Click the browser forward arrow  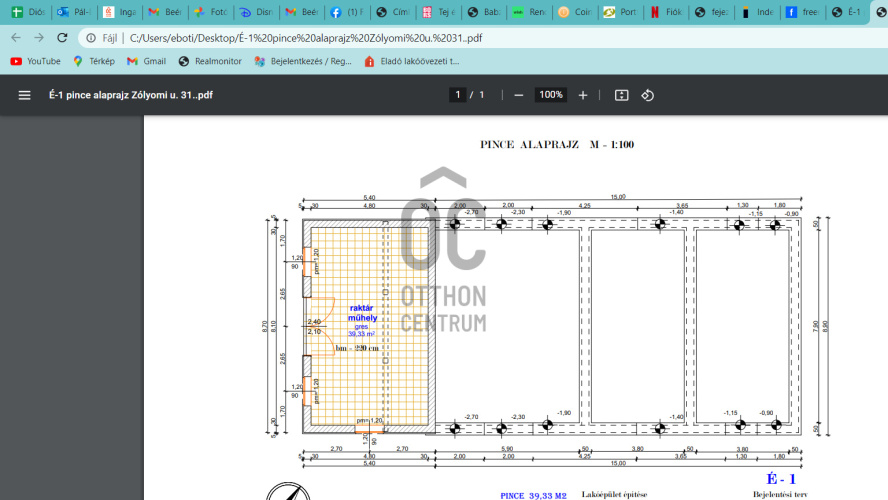tap(39, 38)
